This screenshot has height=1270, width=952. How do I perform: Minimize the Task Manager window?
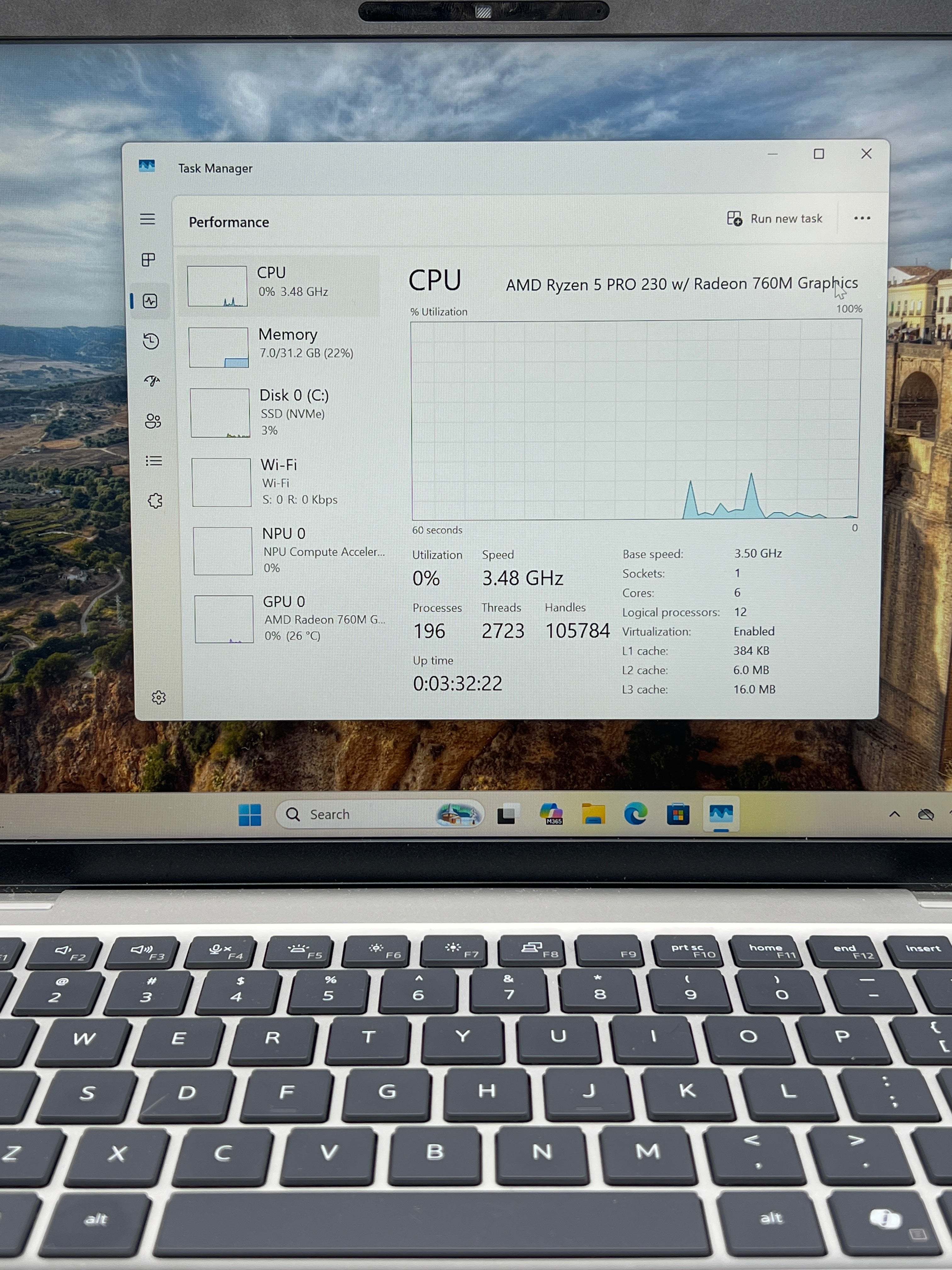(x=772, y=154)
